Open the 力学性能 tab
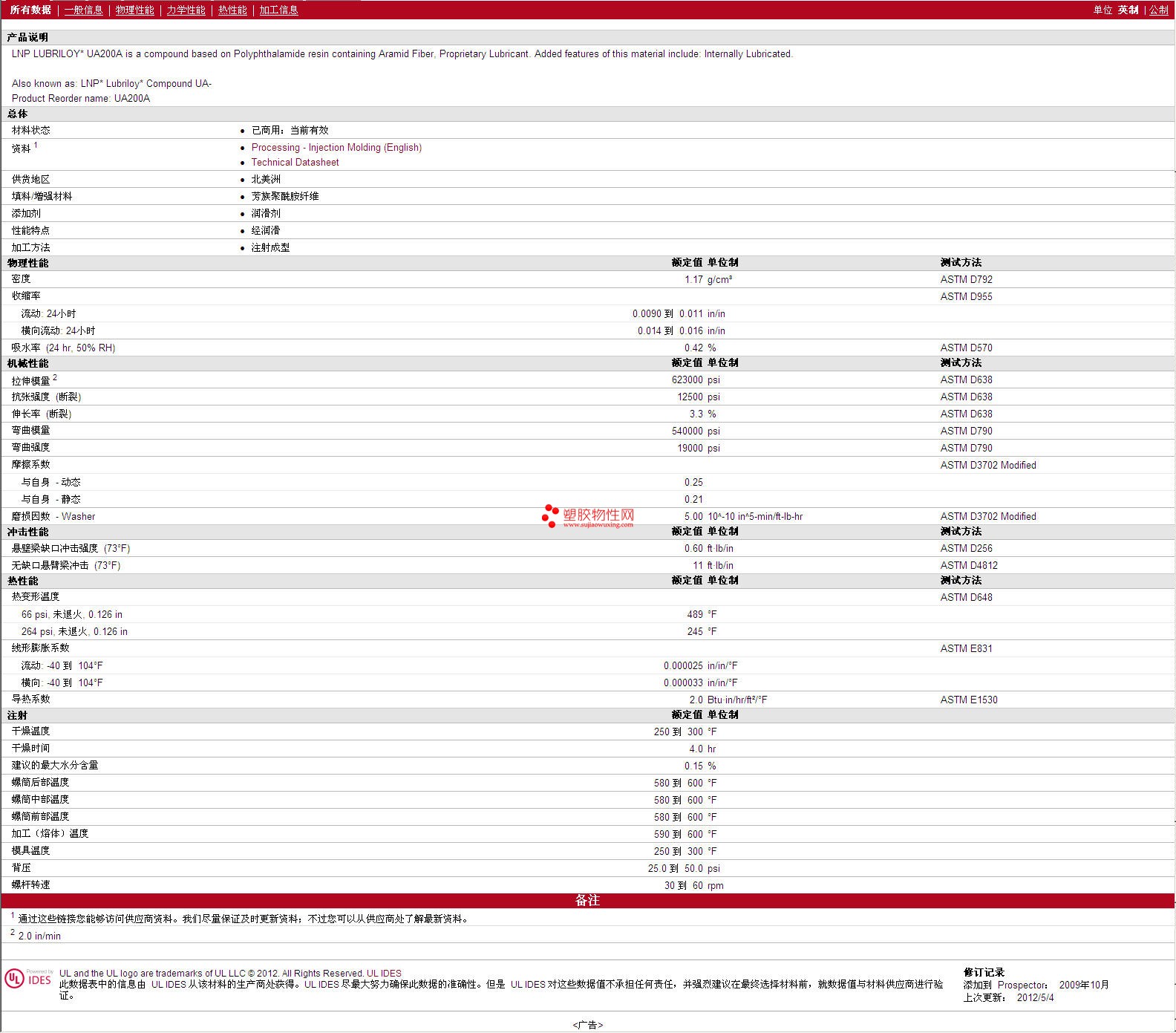This screenshot has width=1176, height=1033. [186, 10]
